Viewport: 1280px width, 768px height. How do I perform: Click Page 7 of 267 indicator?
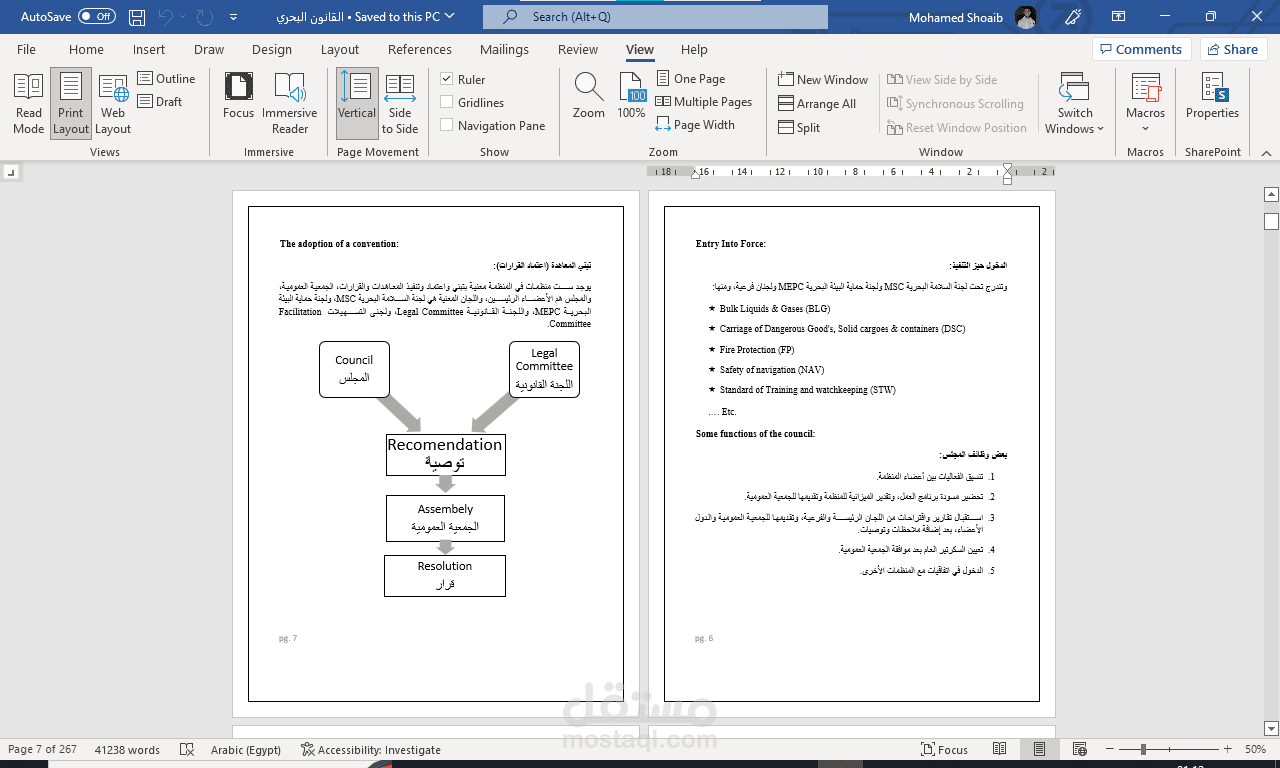42,749
